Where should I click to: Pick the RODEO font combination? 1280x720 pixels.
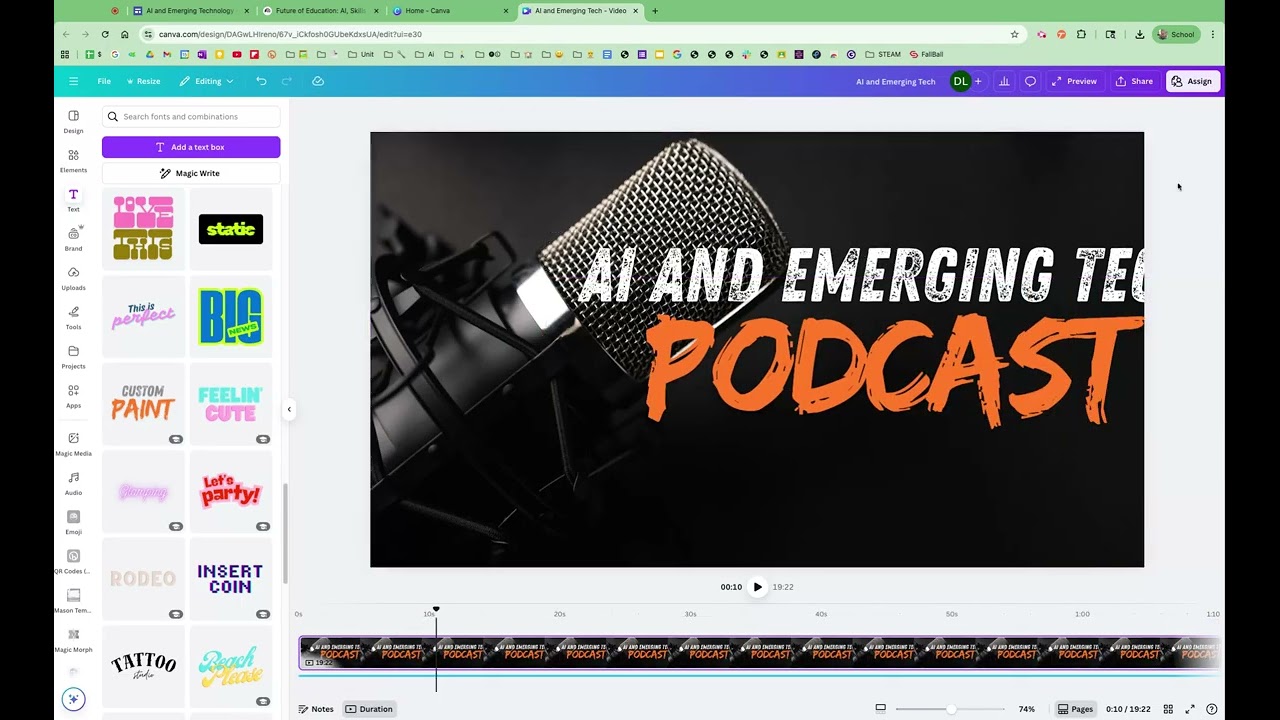pyautogui.click(x=143, y=578)
